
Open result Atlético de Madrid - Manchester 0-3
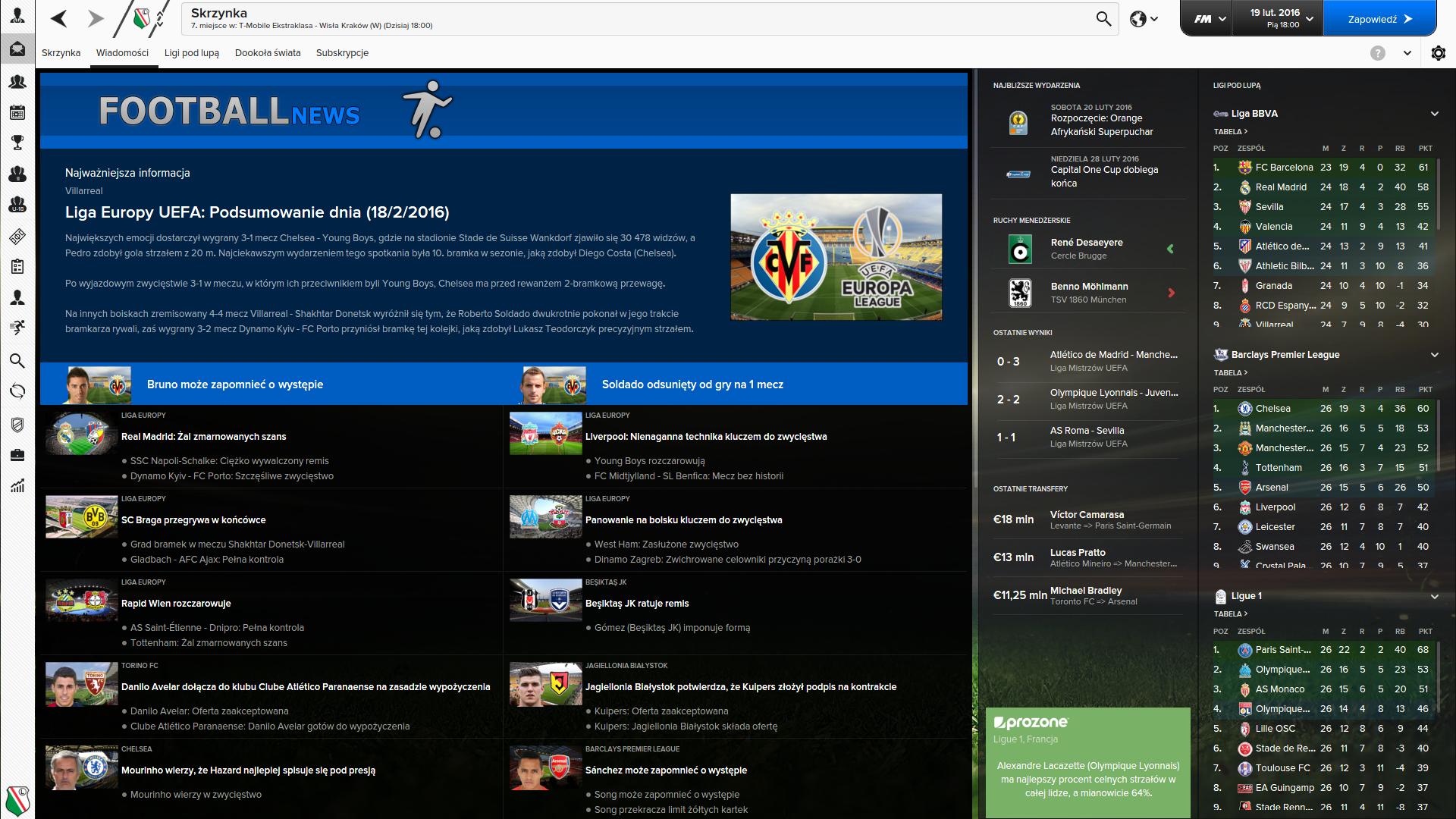[1087, 362]
